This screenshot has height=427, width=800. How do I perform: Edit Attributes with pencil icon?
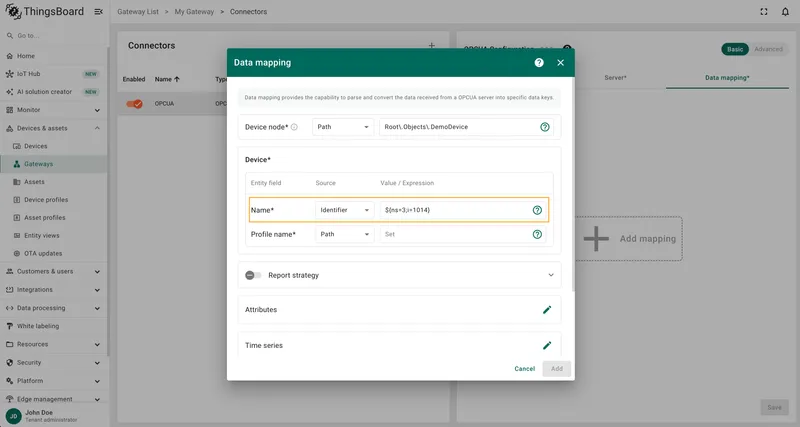point(547,310)
